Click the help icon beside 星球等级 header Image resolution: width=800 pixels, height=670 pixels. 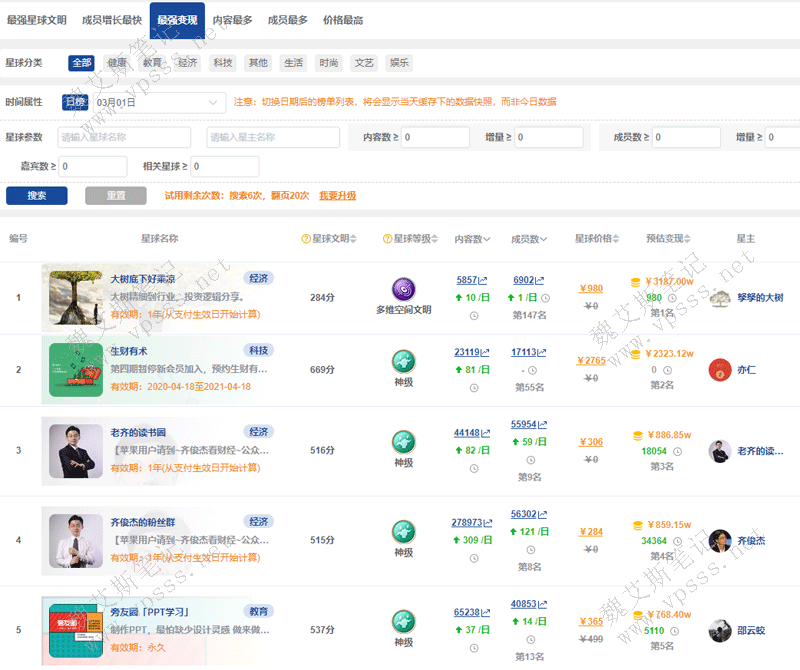pyautogui.click(x=387, y=239)
